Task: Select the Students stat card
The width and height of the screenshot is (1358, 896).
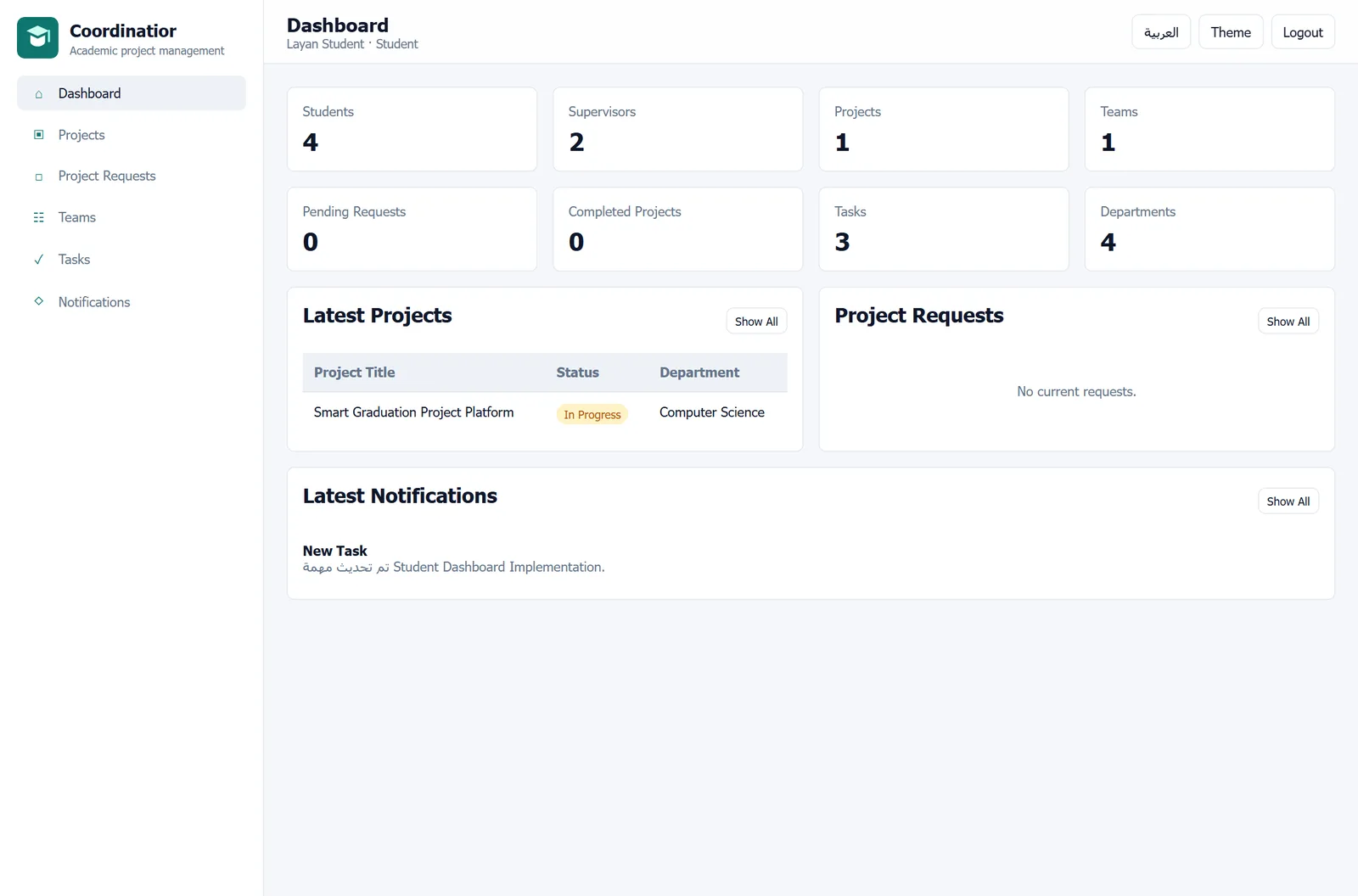Action: (x=412, y=129)
